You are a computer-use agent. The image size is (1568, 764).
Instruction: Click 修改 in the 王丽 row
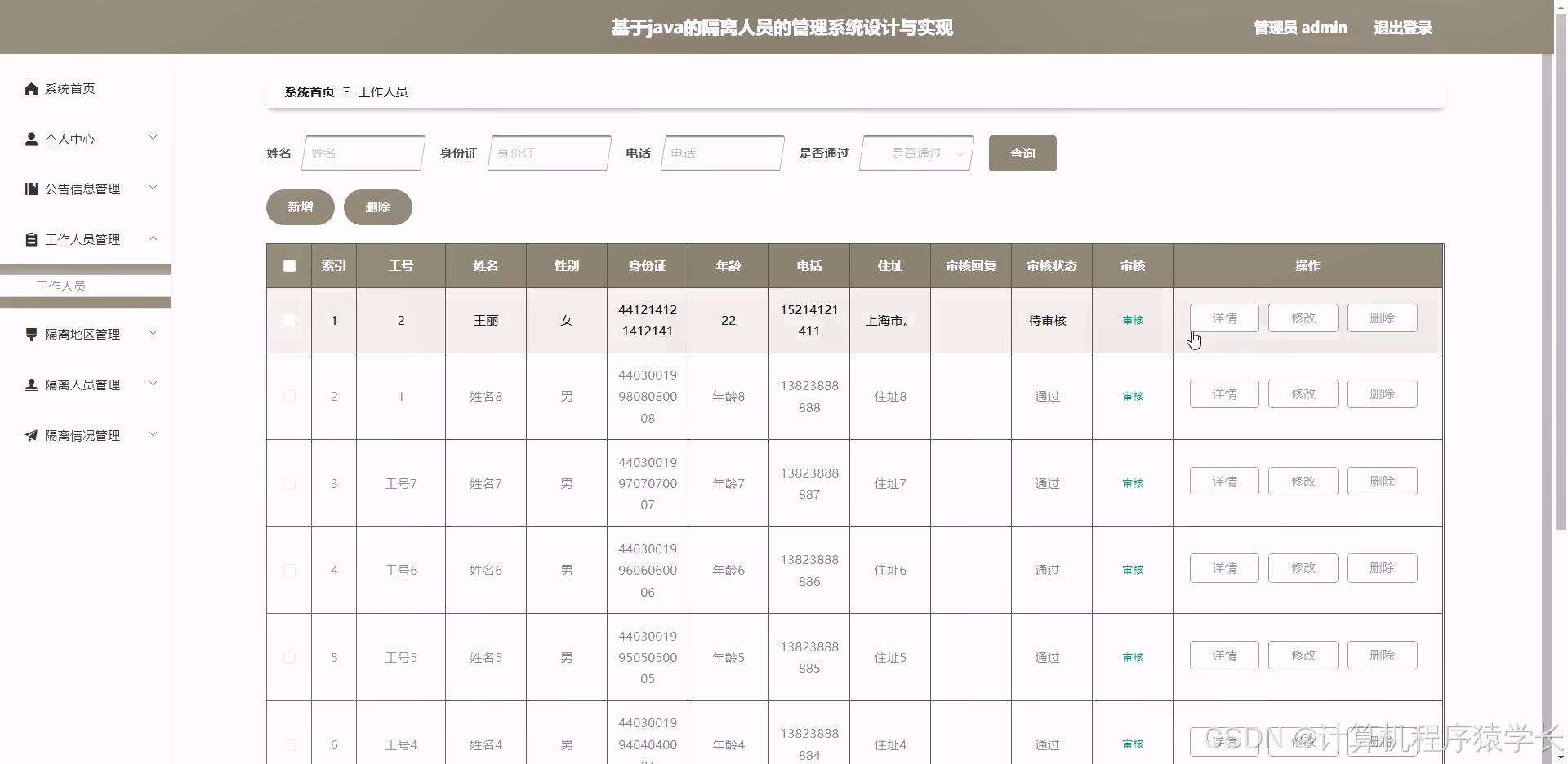1303,318
